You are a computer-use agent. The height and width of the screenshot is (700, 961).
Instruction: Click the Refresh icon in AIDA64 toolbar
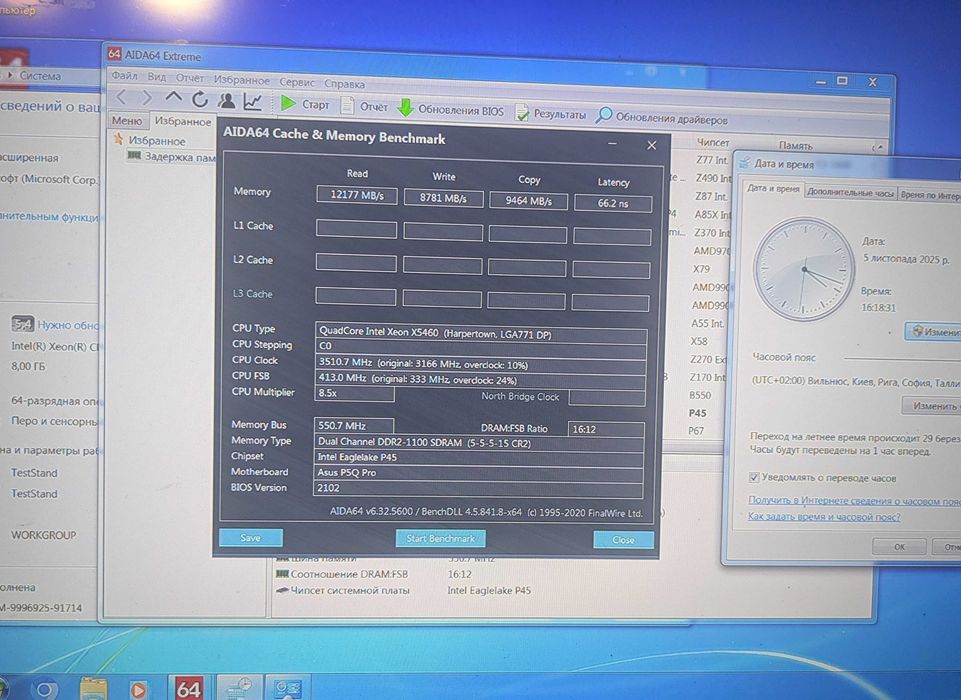click(199, 99)
